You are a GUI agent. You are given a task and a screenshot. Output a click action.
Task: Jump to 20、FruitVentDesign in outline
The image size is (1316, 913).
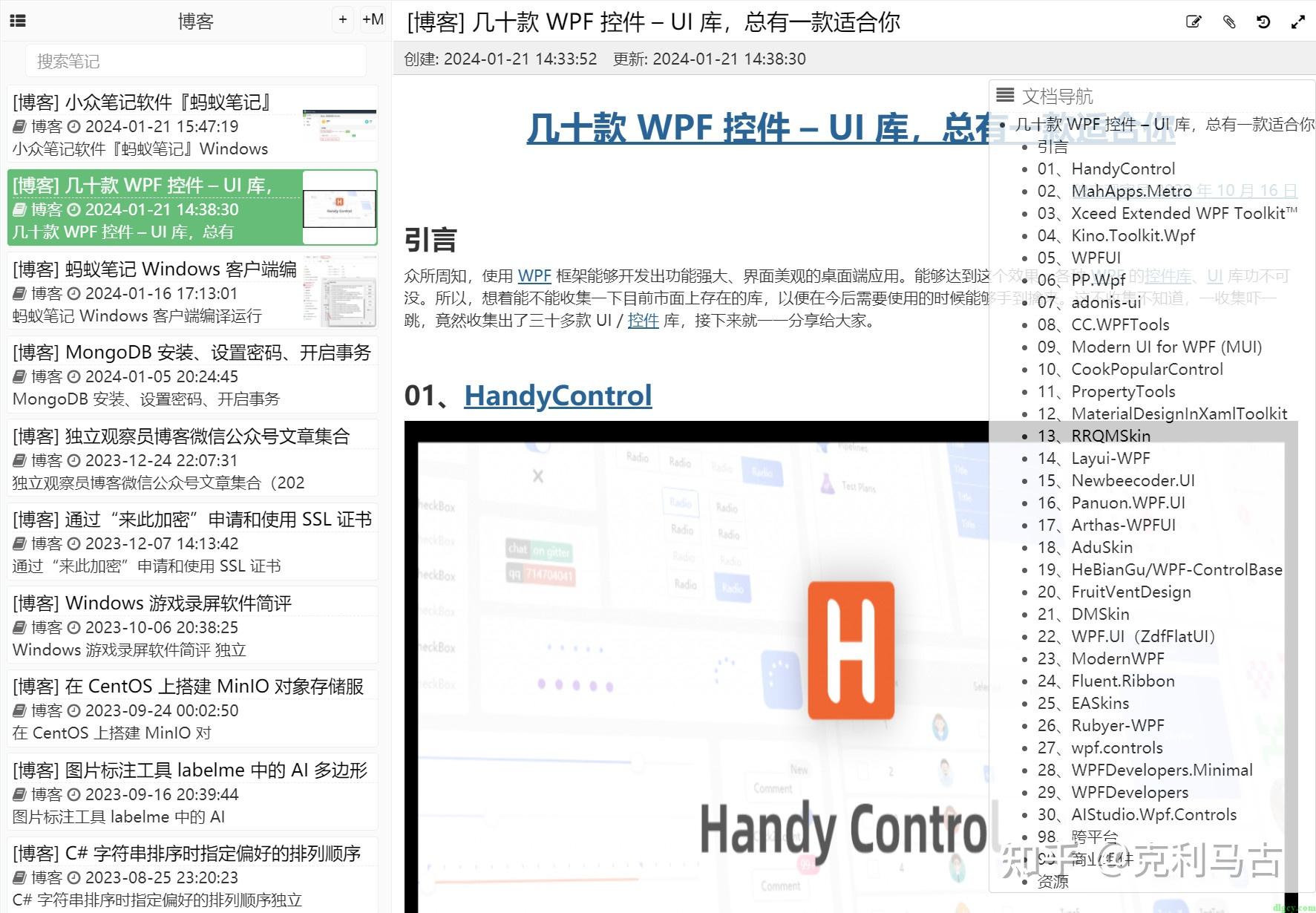1114,592
